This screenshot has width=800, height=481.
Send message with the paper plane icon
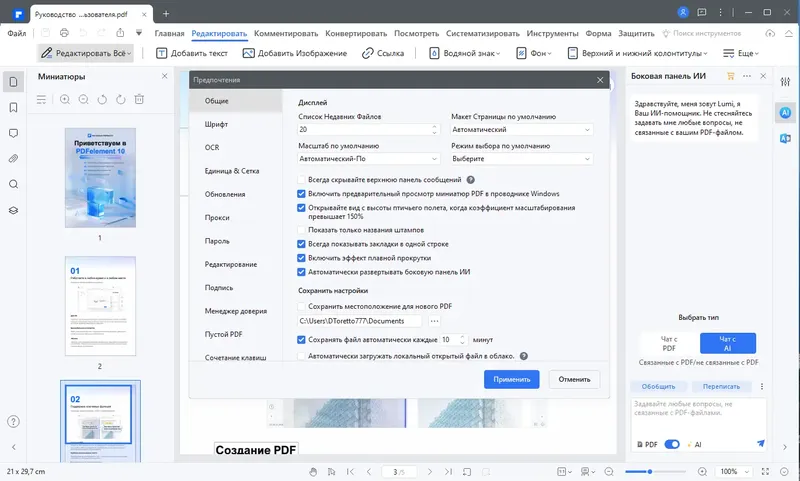tap(761, 444)
